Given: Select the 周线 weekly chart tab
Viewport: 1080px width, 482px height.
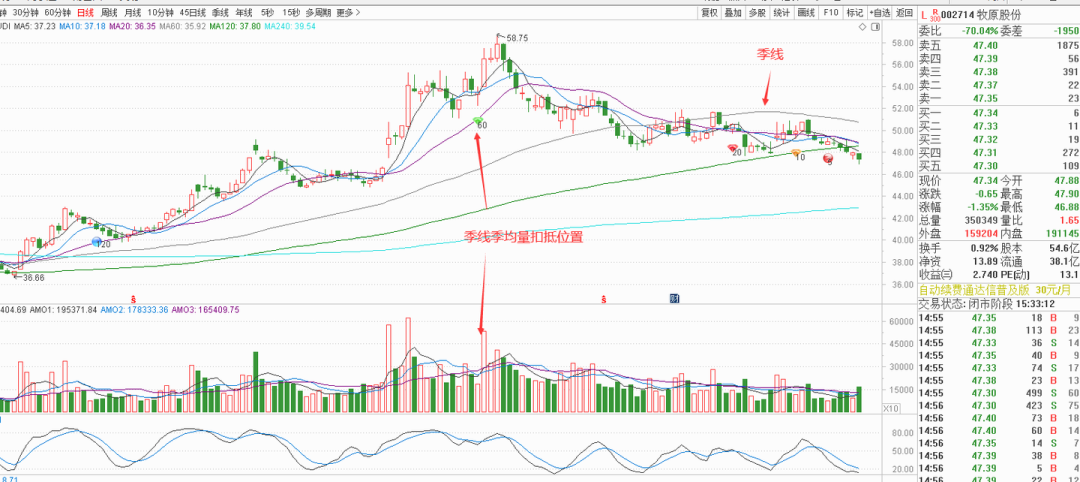Looking at the screenshot, I should pos(109,13).
